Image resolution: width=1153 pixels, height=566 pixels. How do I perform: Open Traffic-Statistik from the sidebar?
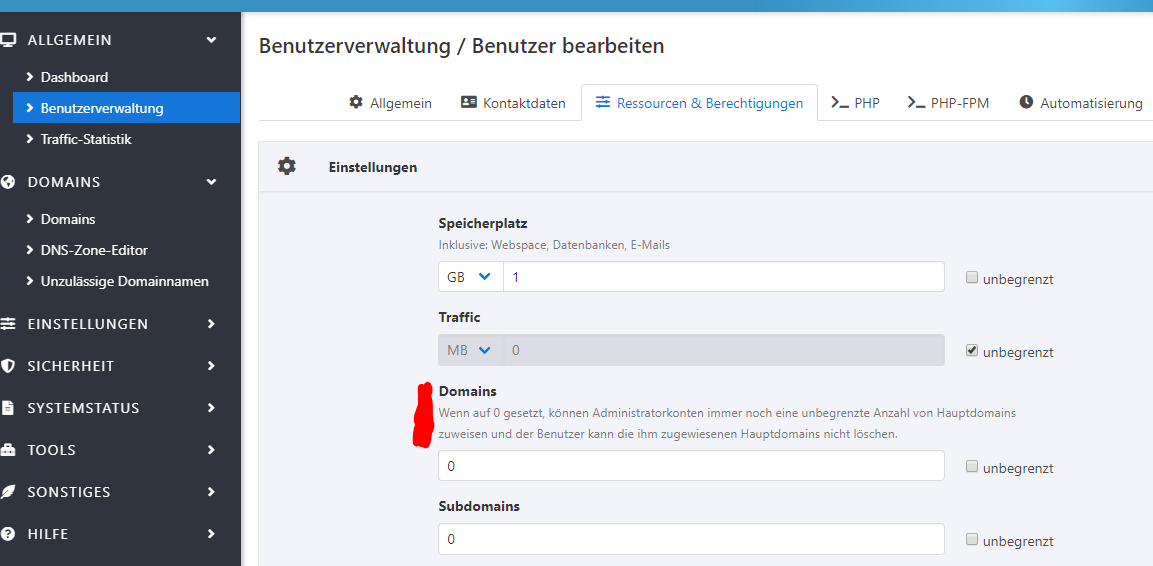click(86, 139)
